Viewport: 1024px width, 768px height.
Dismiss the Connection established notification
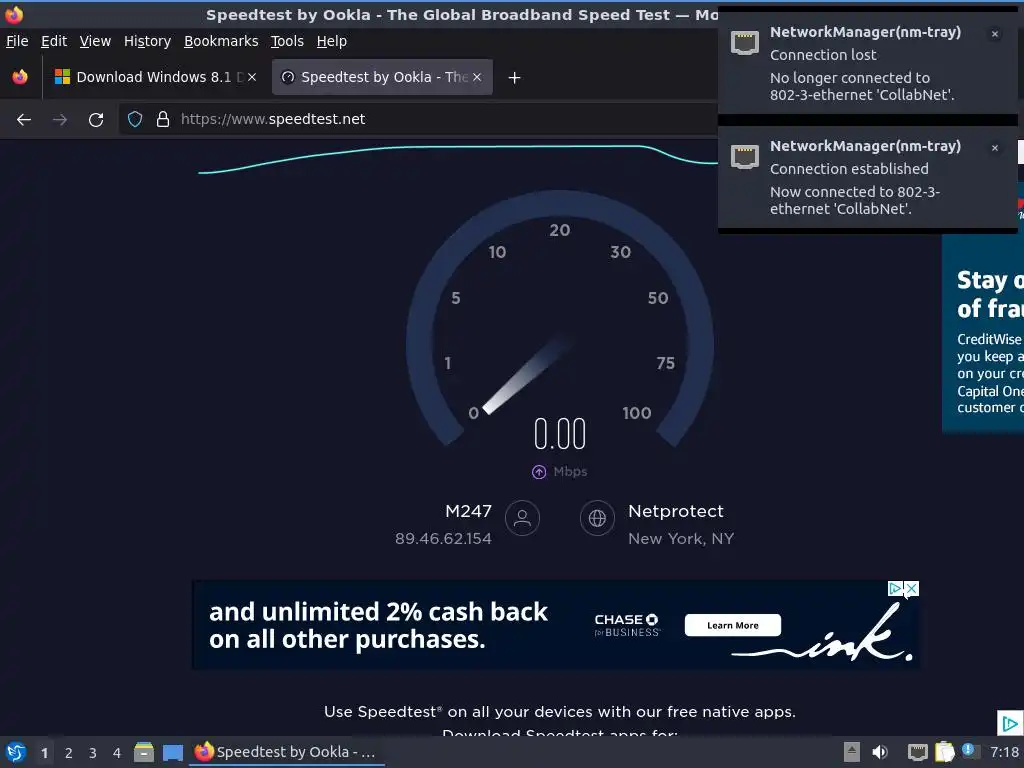[x=995, y=148]
